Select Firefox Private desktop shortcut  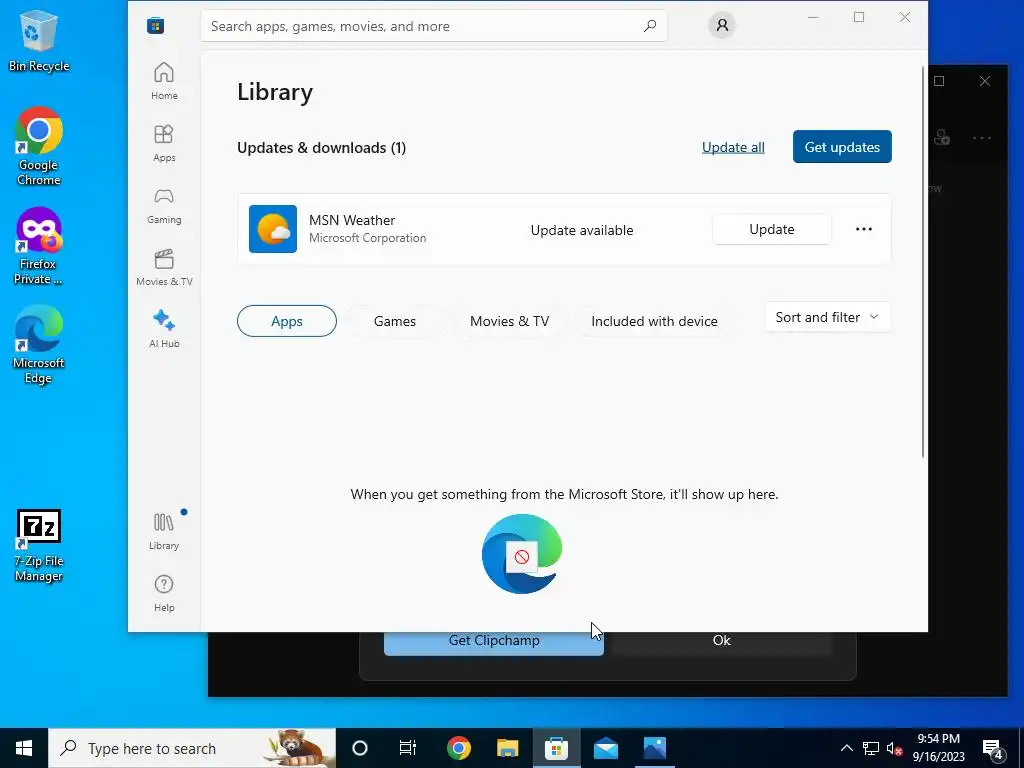(x=39, y=246)
